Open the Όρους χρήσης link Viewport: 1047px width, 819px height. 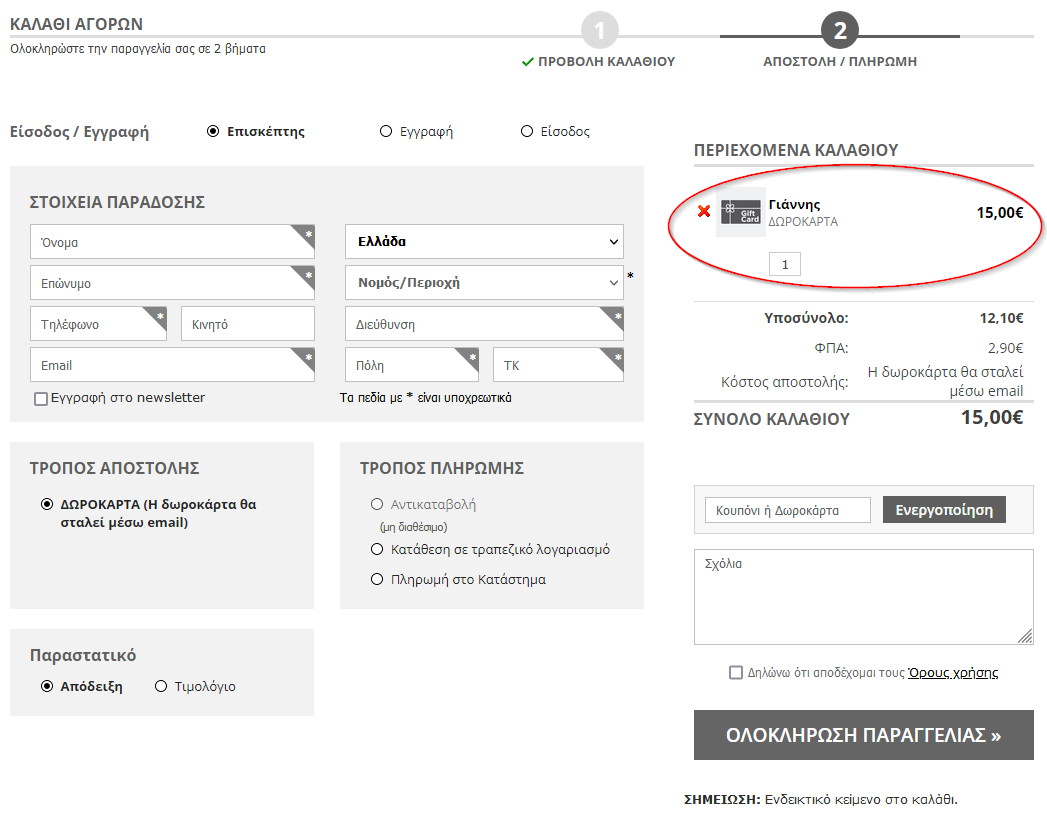(x=952, y=673)
